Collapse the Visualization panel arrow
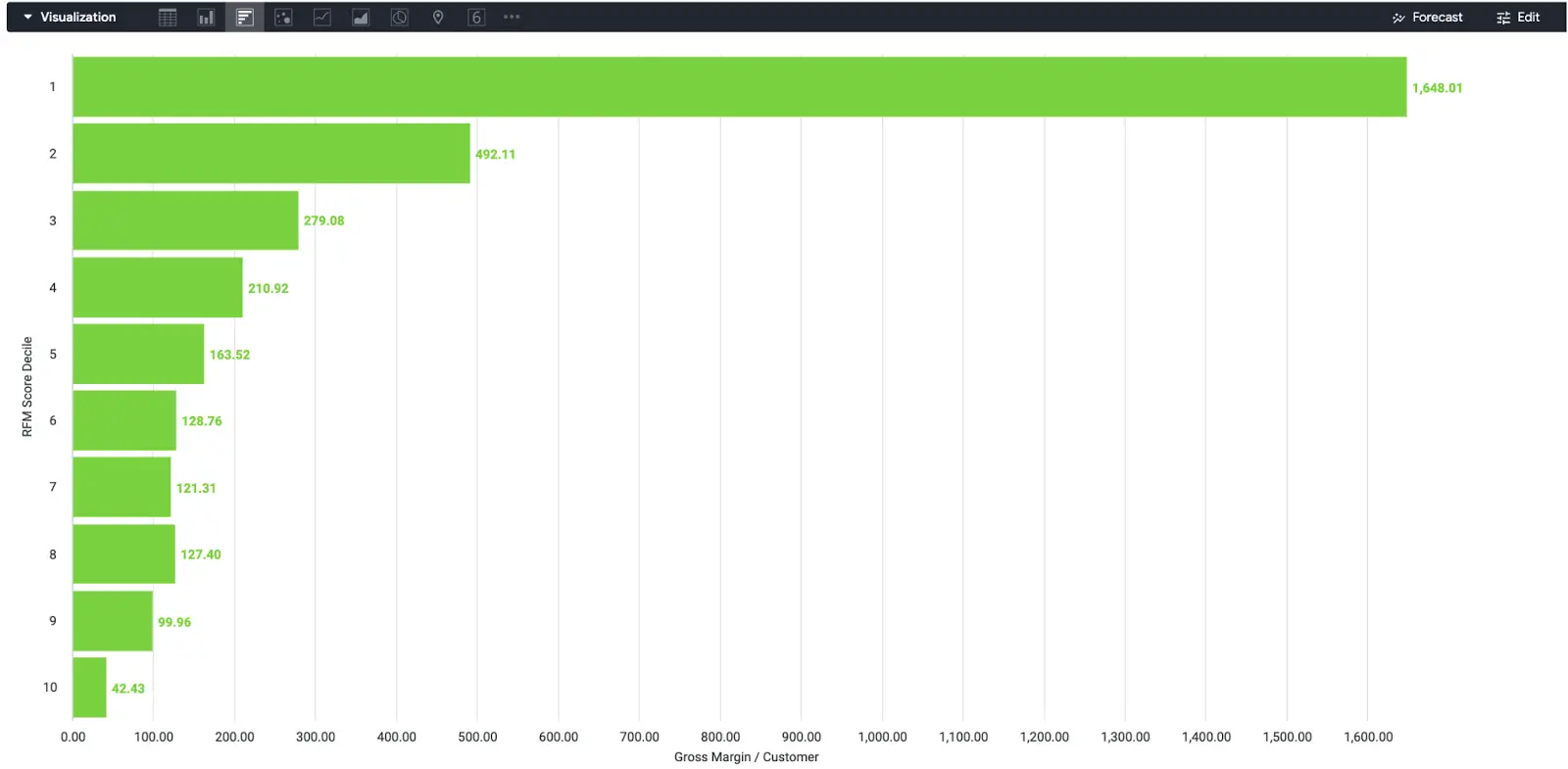 27,18
